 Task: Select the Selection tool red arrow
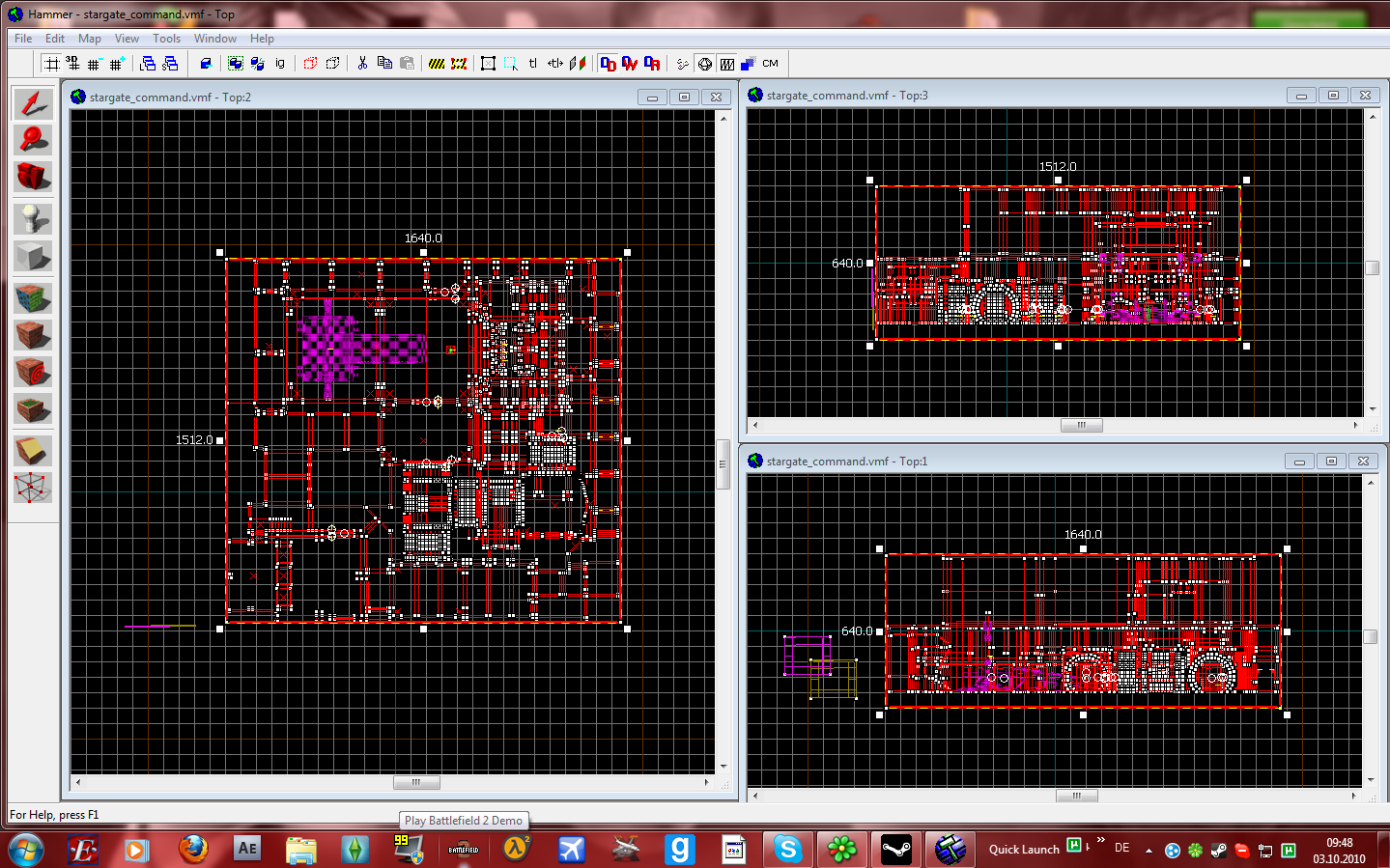click(x=33, y=103)
